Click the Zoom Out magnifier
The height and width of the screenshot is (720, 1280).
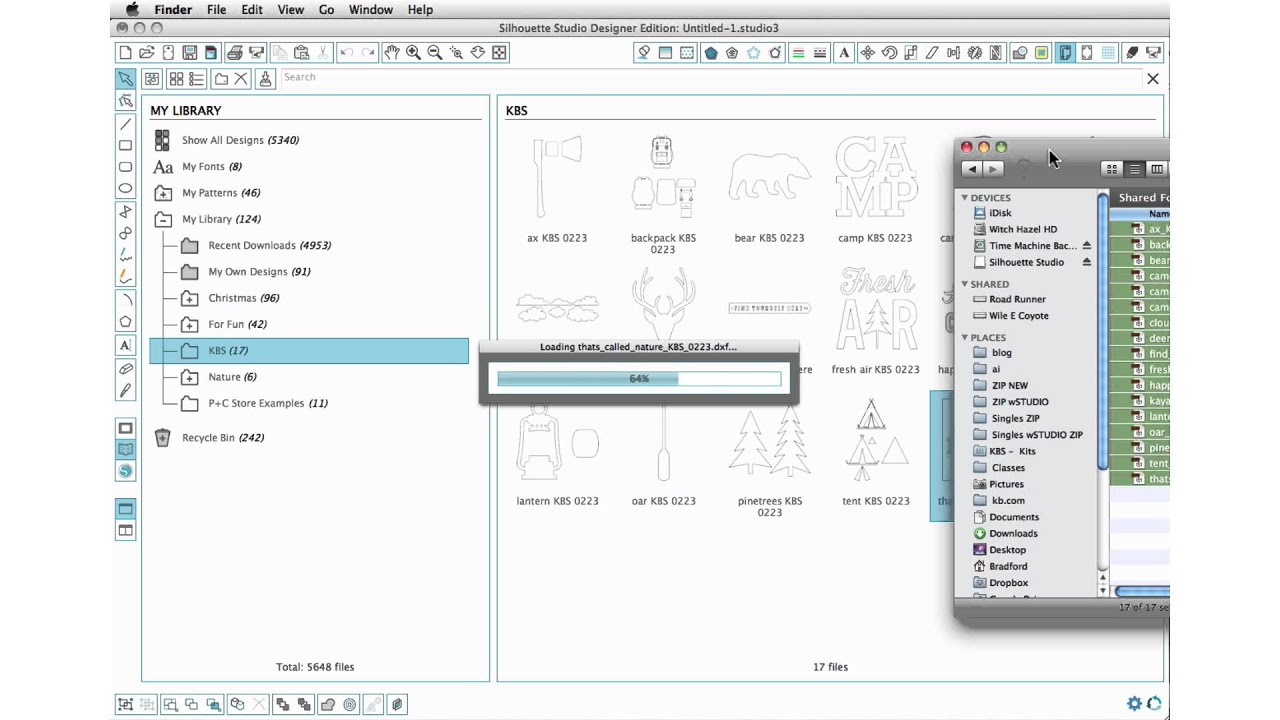coord(435,52)
